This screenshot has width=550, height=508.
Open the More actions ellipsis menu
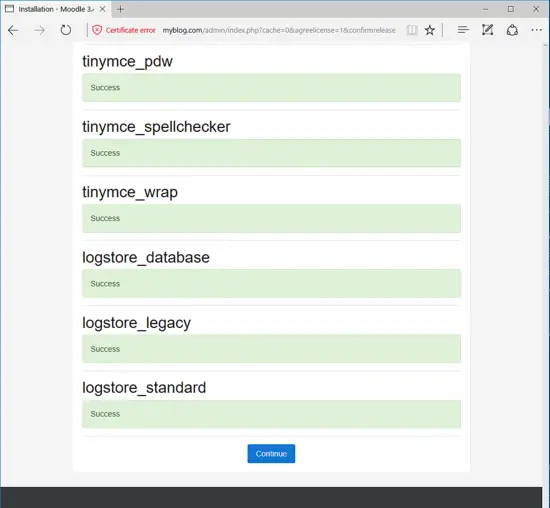pos(536,30)
